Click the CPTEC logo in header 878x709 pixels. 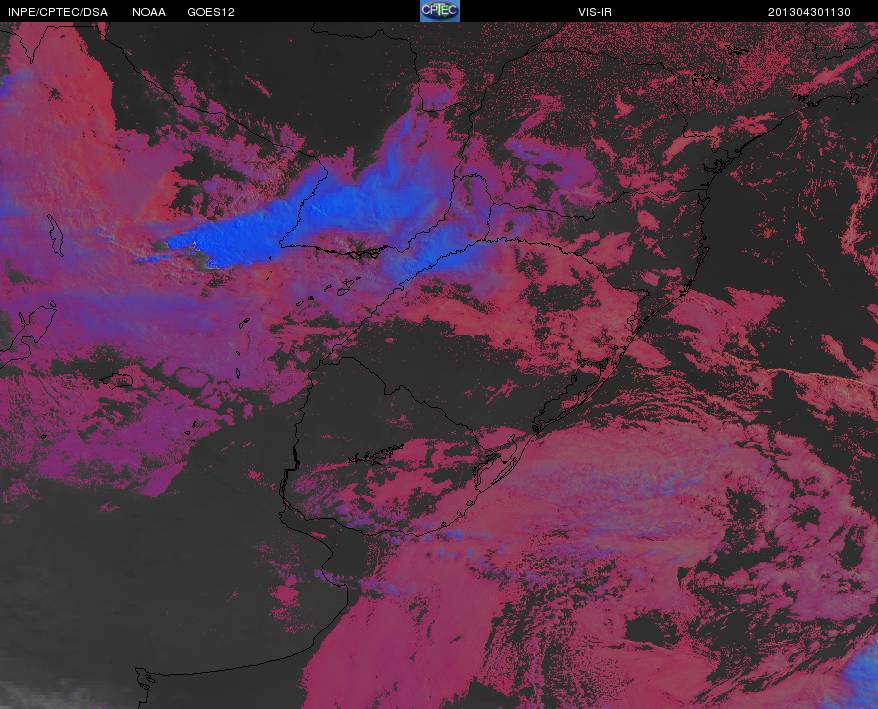click(440, 11)
